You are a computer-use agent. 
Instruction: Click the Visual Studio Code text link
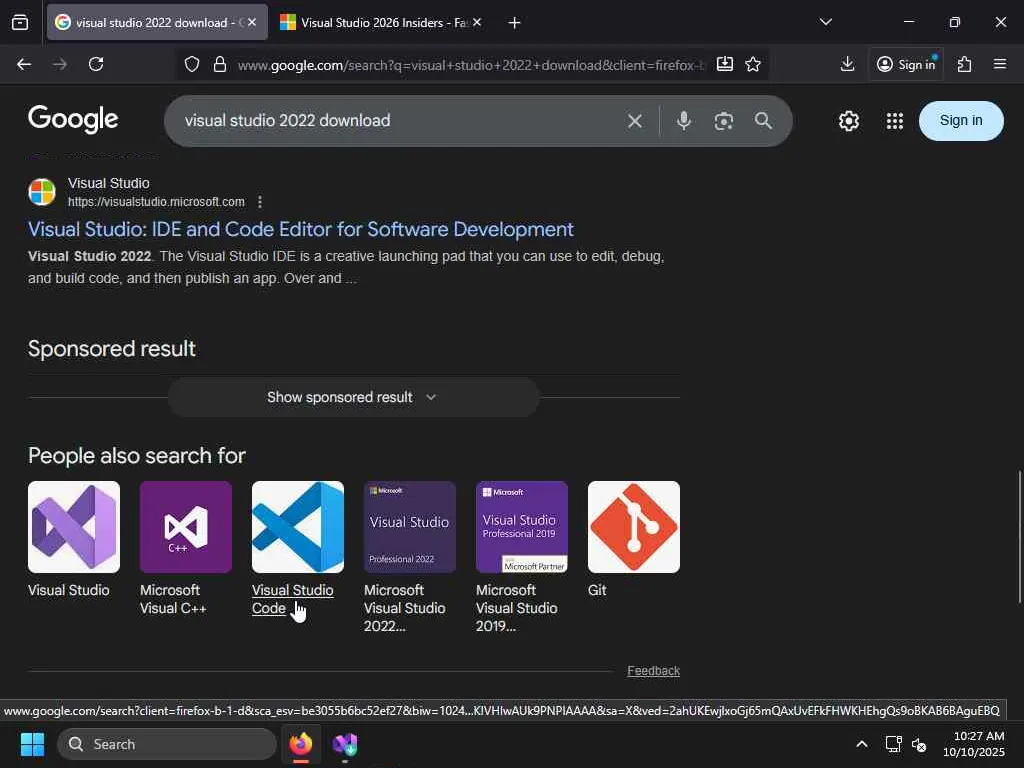(x=293, y=599)
